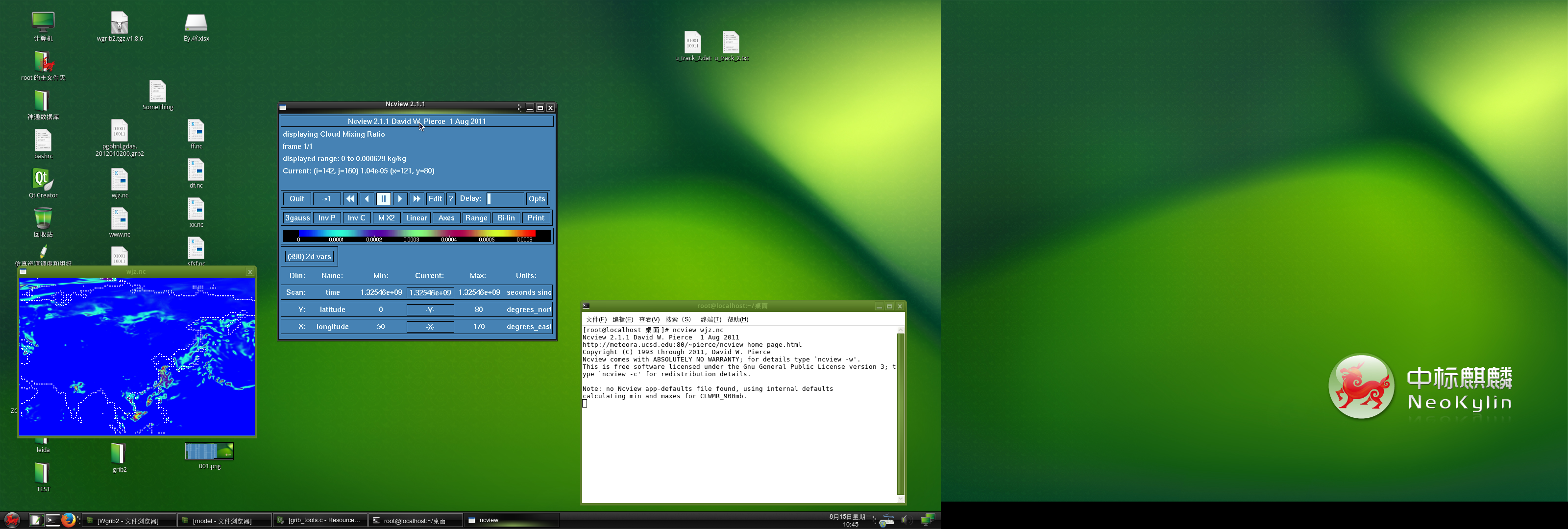Open the Opts options button
The image size is (1568, 529).
537,198
